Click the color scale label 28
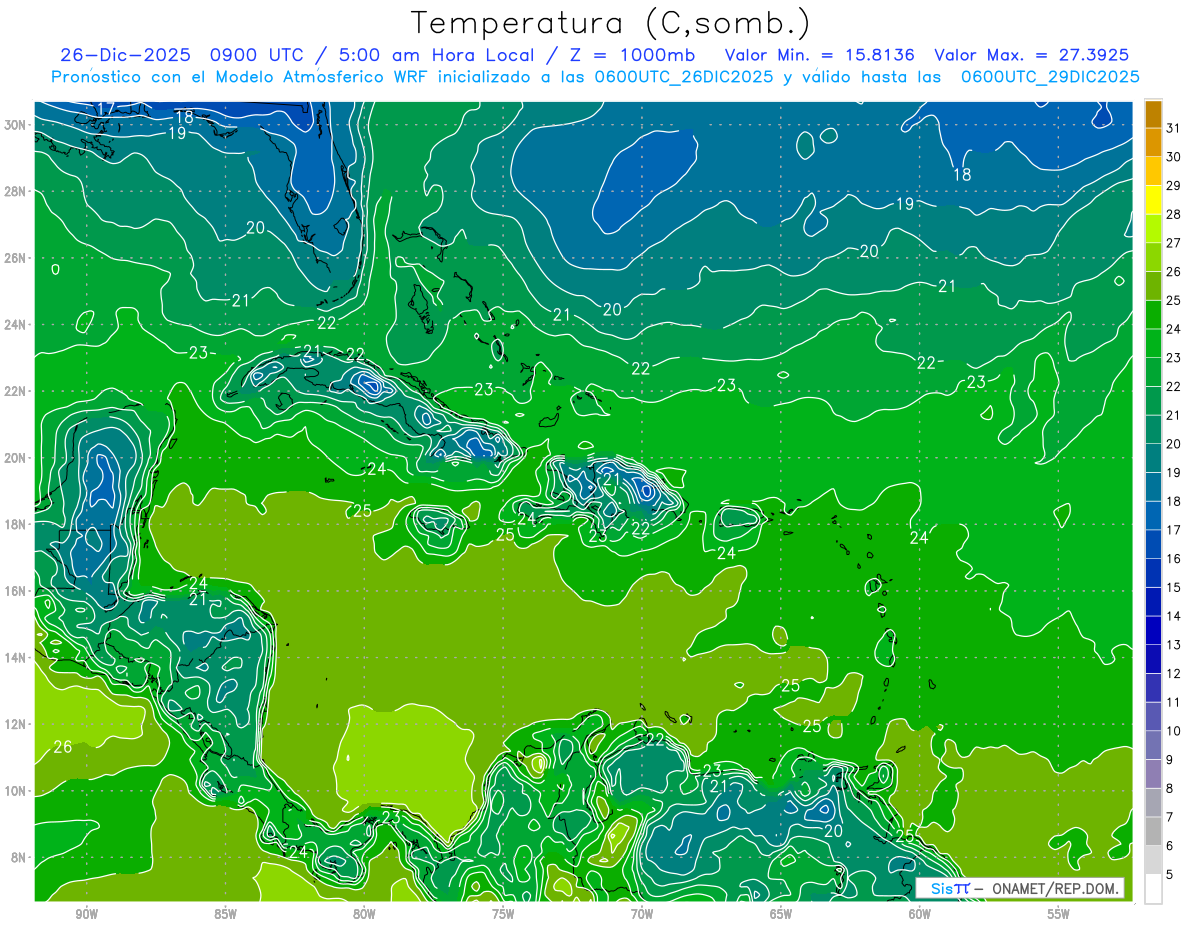Screen dimensions: 1200x927 1174,214
